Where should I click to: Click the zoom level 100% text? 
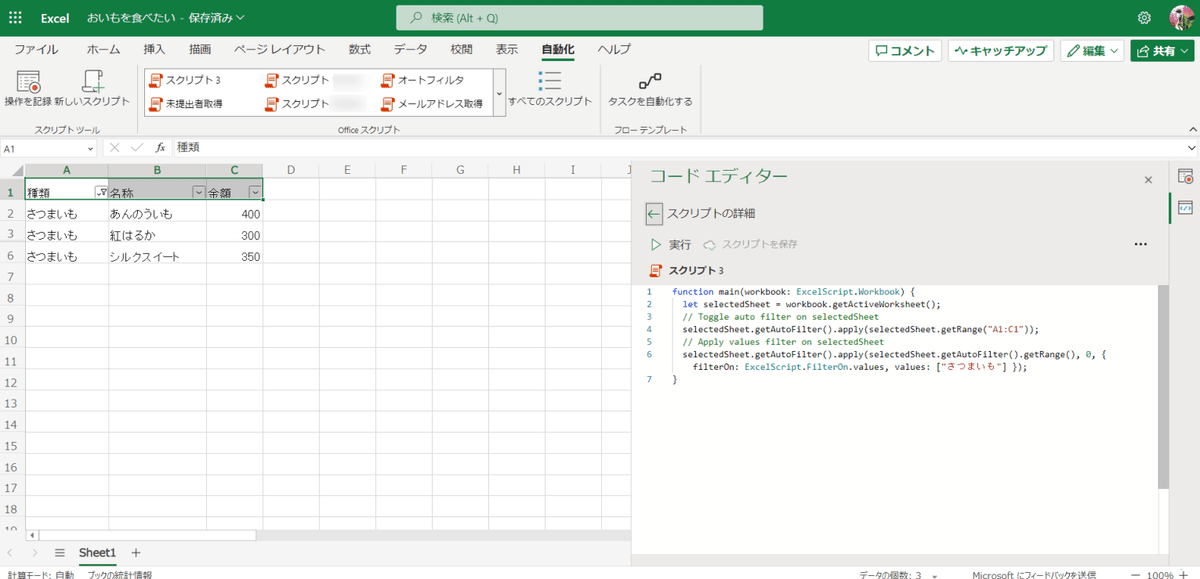tap(1162, 575)
